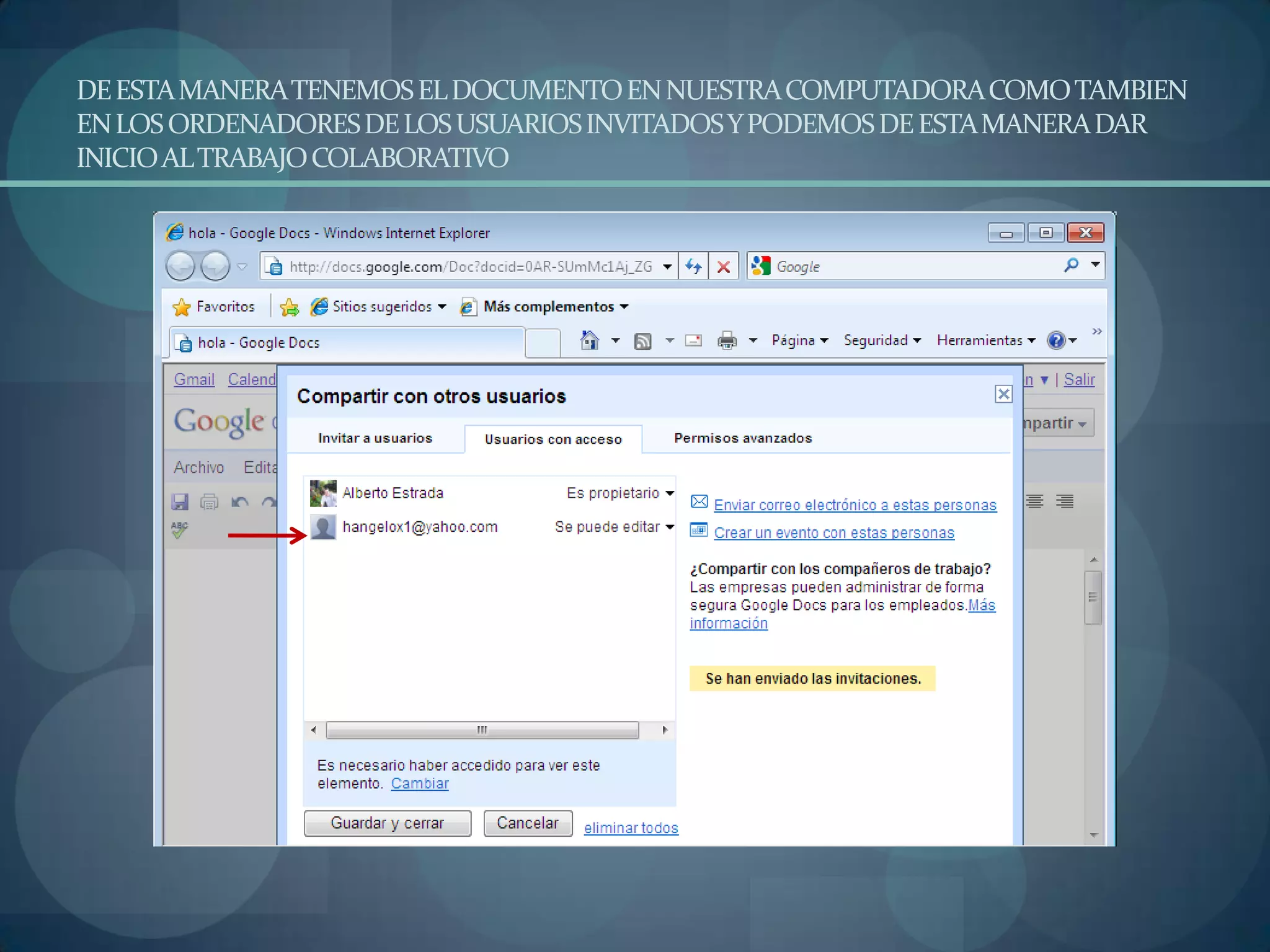Viewport: 1270px width, 952px height.
Task: Click Alberto Estrada's profile photo
Action: 323,493
